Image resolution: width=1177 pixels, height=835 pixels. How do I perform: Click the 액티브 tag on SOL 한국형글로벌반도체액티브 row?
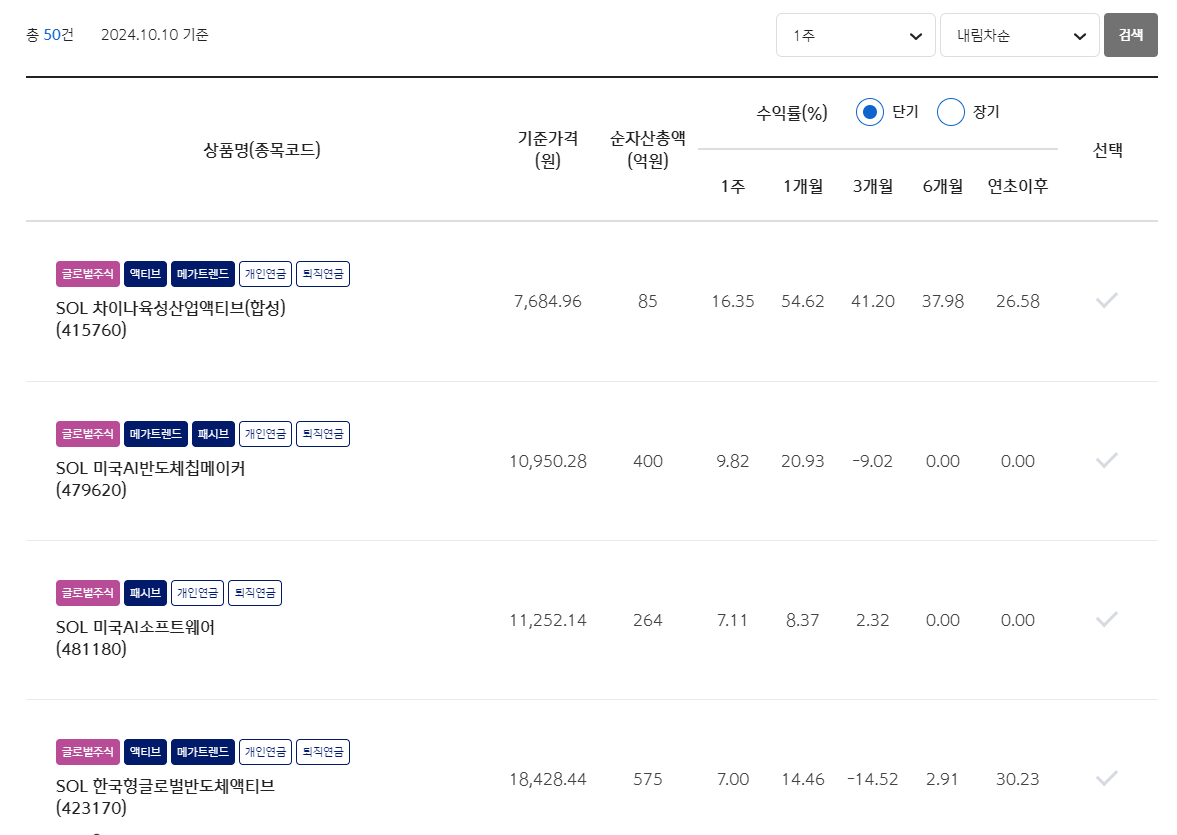[145, 752]
